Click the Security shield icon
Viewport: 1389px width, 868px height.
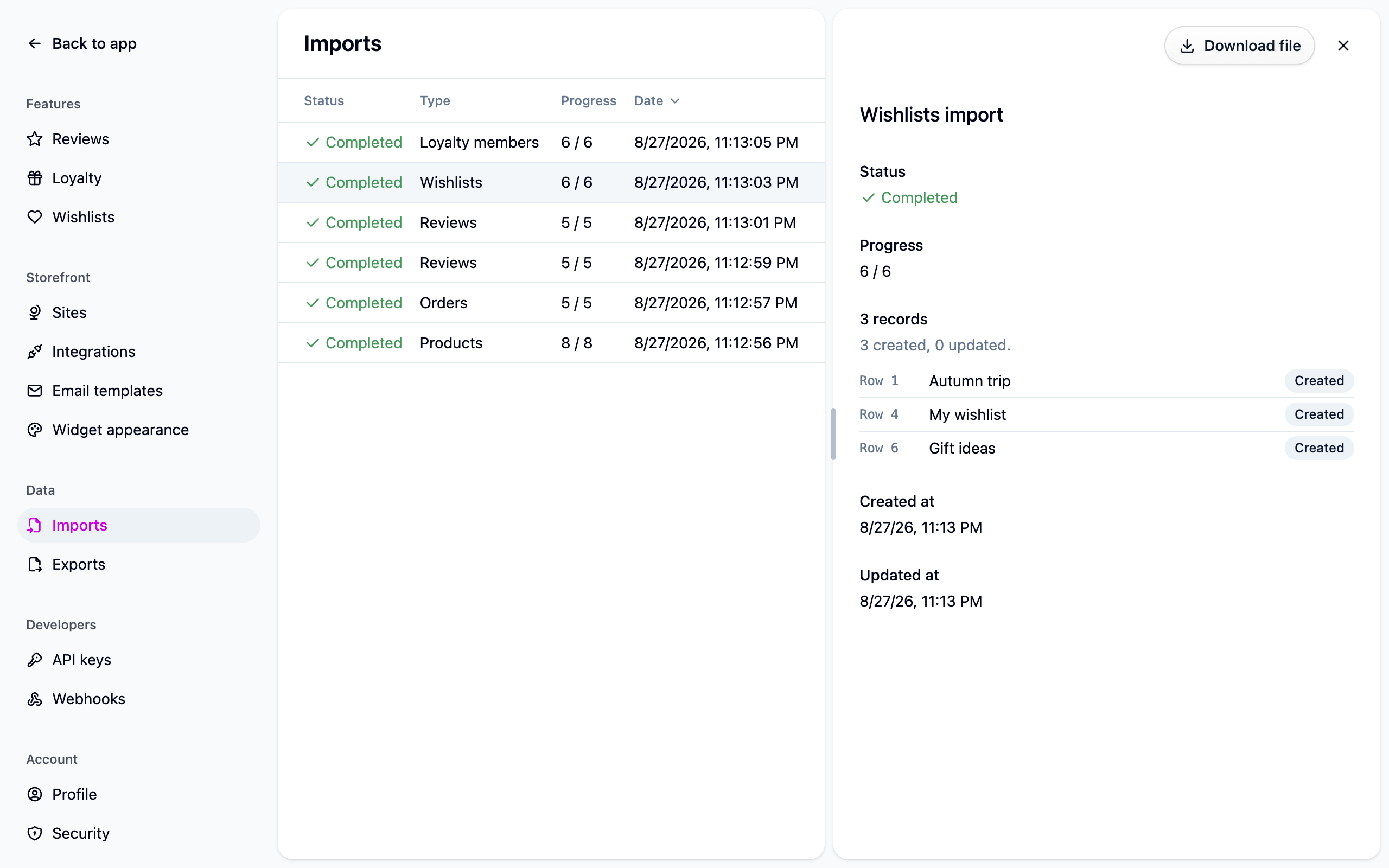[x=34, y=833]
